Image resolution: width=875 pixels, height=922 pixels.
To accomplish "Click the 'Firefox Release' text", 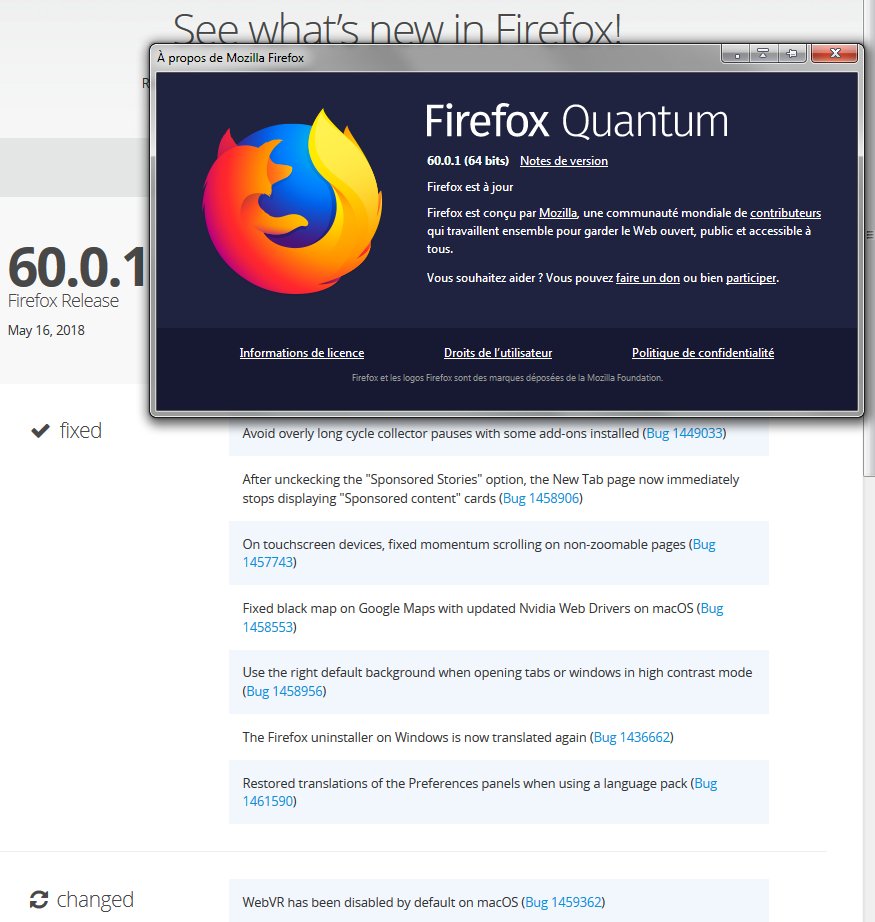I will click(x=63, y=300).
